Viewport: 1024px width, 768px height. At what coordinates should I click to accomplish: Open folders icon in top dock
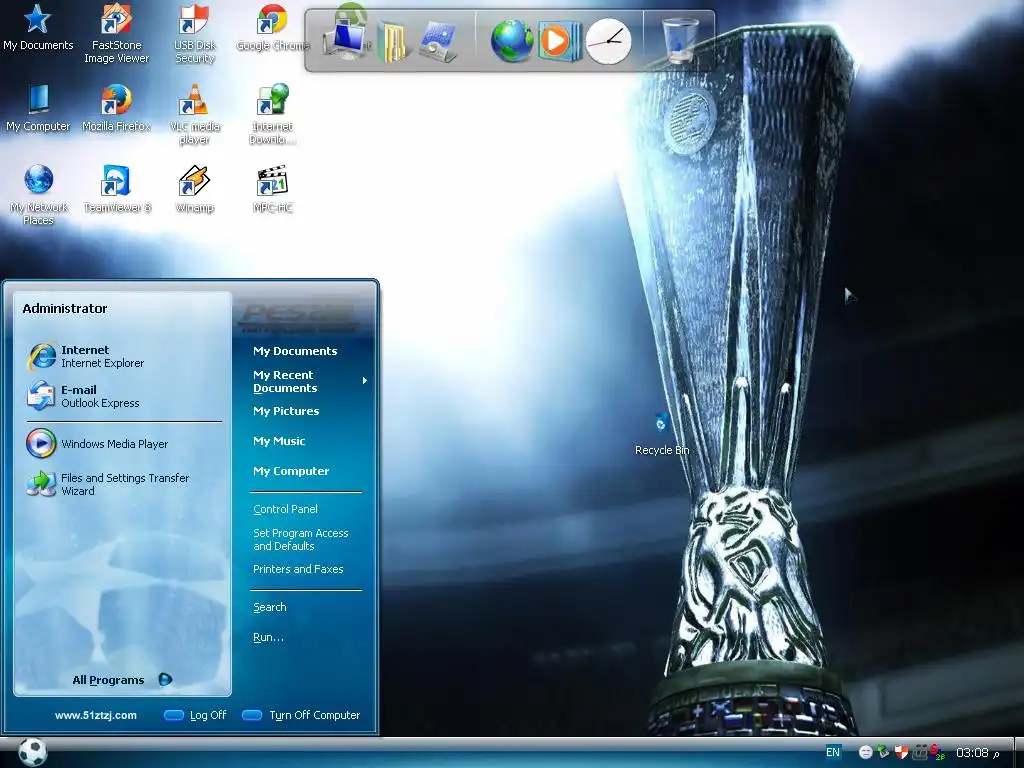pyautogui.click(x=392, y=41)
